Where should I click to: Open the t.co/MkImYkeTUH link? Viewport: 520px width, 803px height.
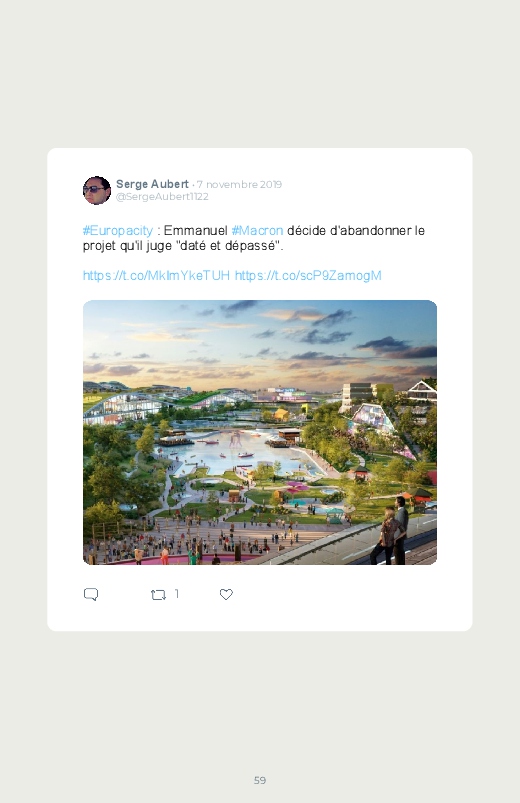(x=156, y=276)
